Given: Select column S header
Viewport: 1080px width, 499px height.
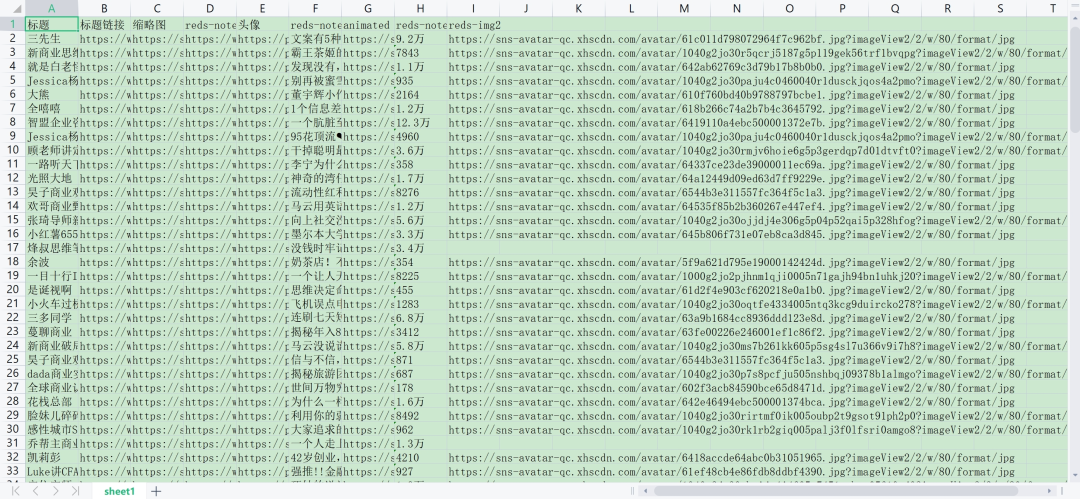Looking at the screenshot, I should coord(1000,8).
